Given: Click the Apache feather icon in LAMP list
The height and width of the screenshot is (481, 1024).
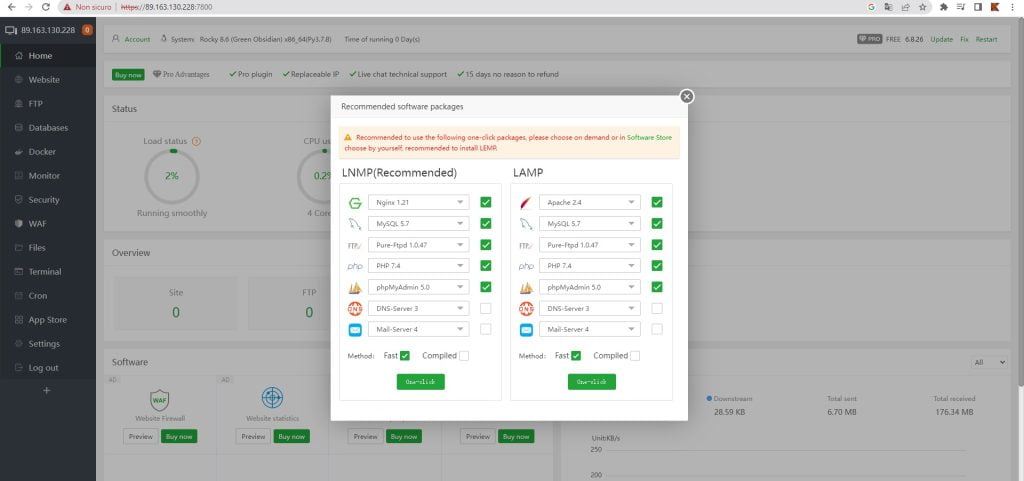Looking at the screenshot, I should point(526,202).
